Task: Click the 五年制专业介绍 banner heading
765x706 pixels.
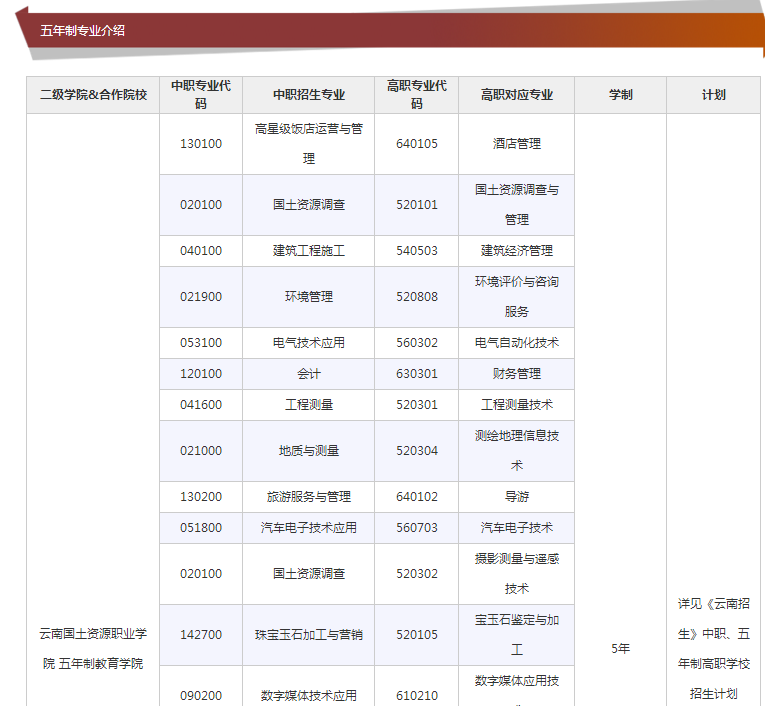Action: 82,30
